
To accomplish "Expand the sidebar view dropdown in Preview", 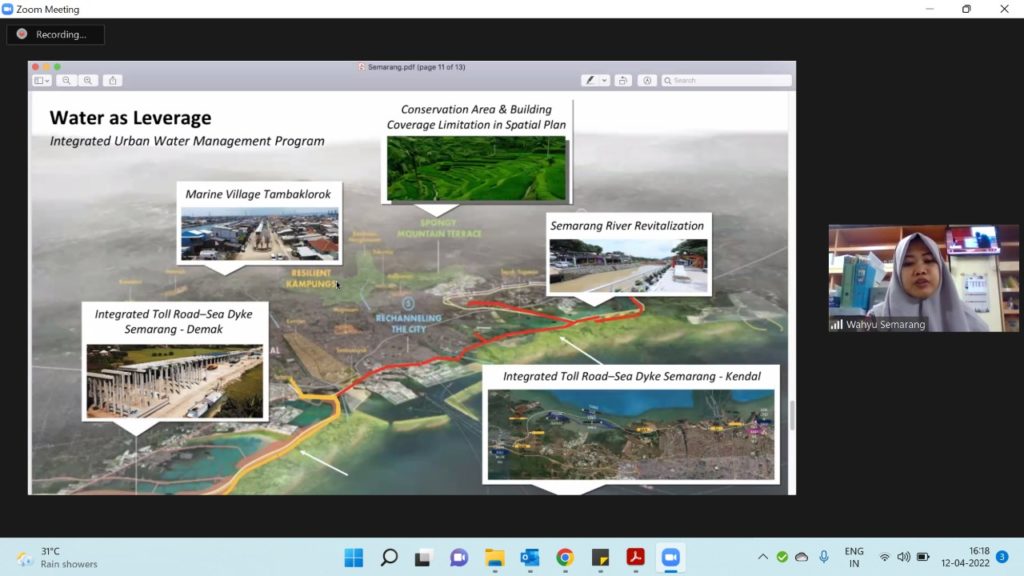I will point(41,80).
